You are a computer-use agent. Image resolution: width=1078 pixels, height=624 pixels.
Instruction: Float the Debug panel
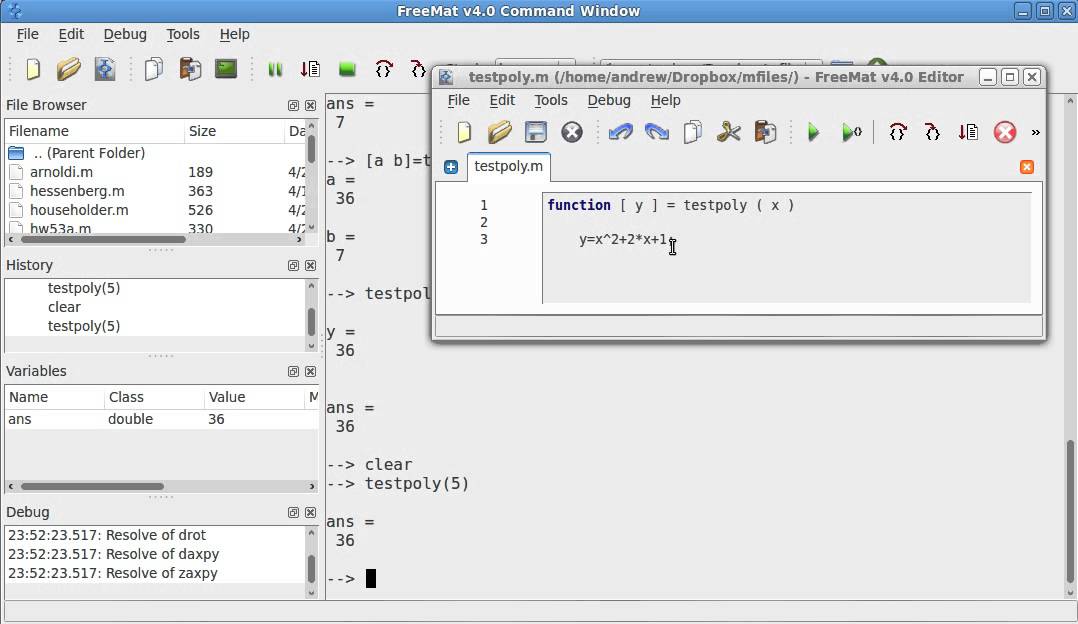(294, 513)
